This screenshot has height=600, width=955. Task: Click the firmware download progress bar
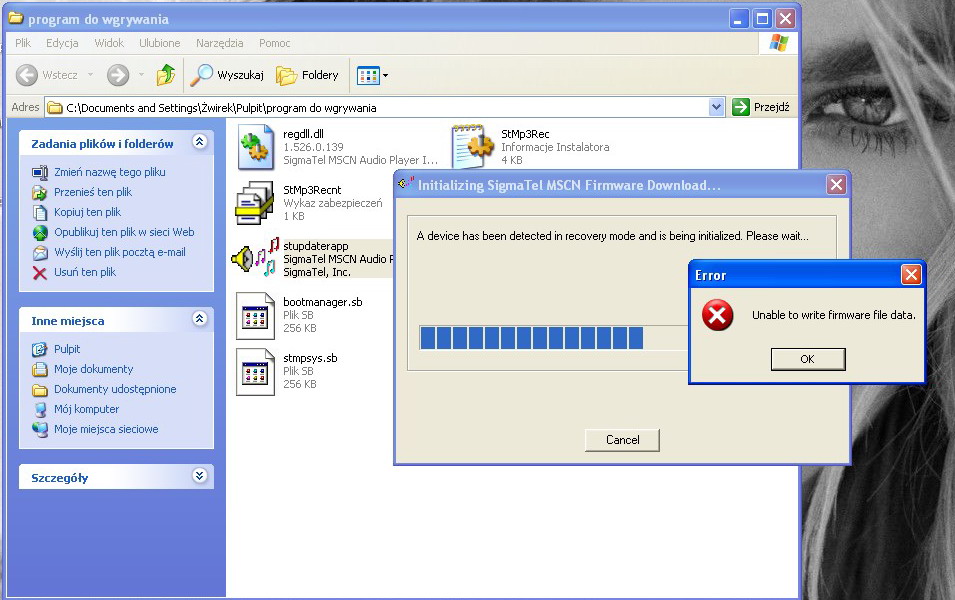tap(554, 337)
